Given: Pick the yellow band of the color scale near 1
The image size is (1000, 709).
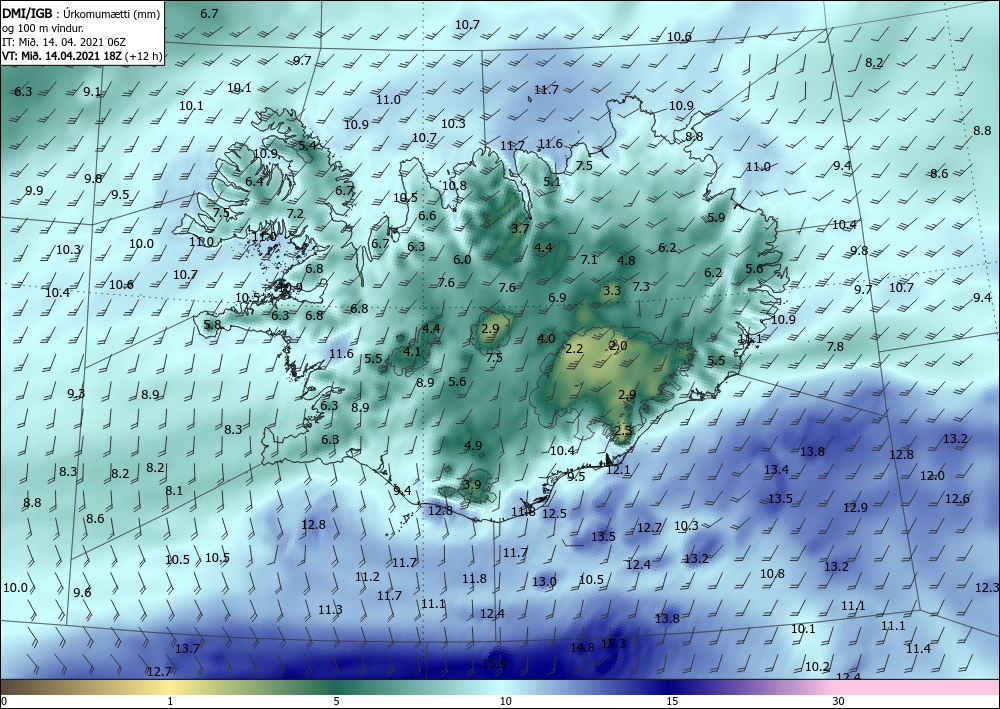Looking at the screenshot, I should (x=170, y=687).
